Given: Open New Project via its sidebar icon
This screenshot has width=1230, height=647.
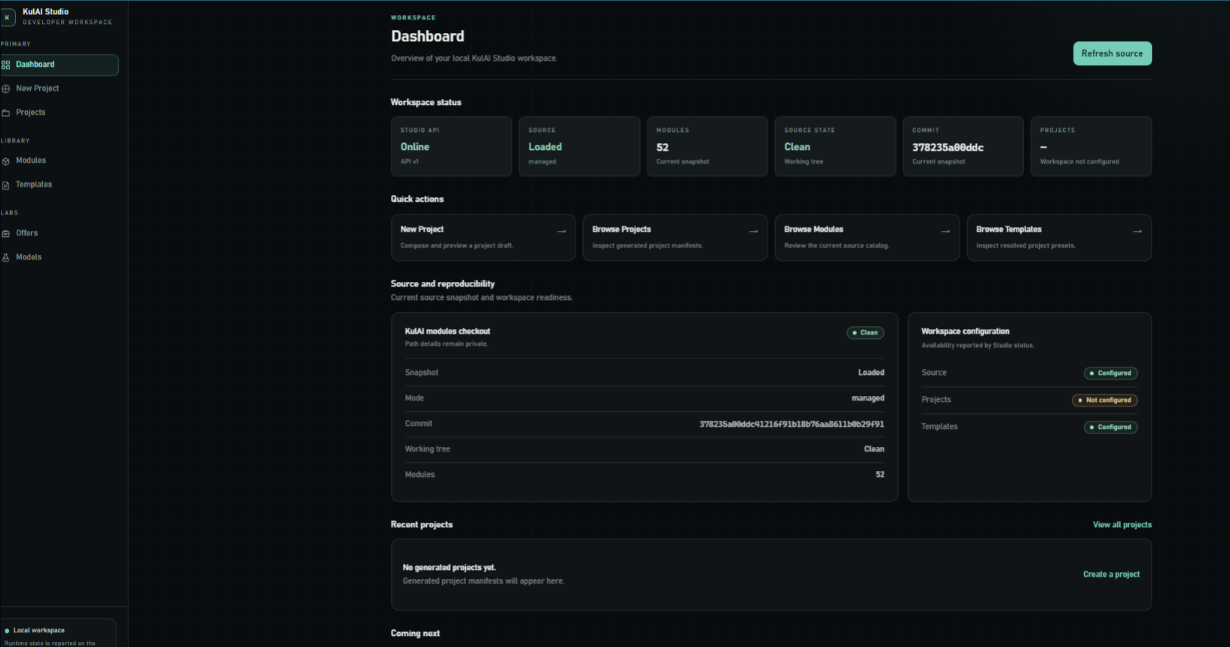Looking at the screenshot, I should tap(6, 88).
